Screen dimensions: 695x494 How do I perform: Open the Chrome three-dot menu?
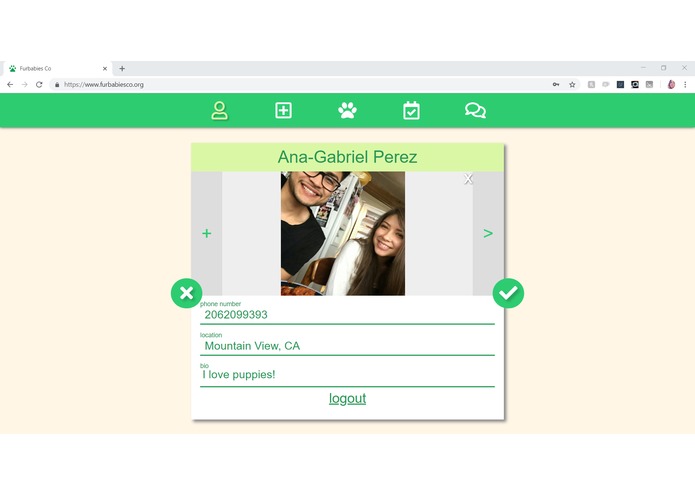[x=685, y=85]
